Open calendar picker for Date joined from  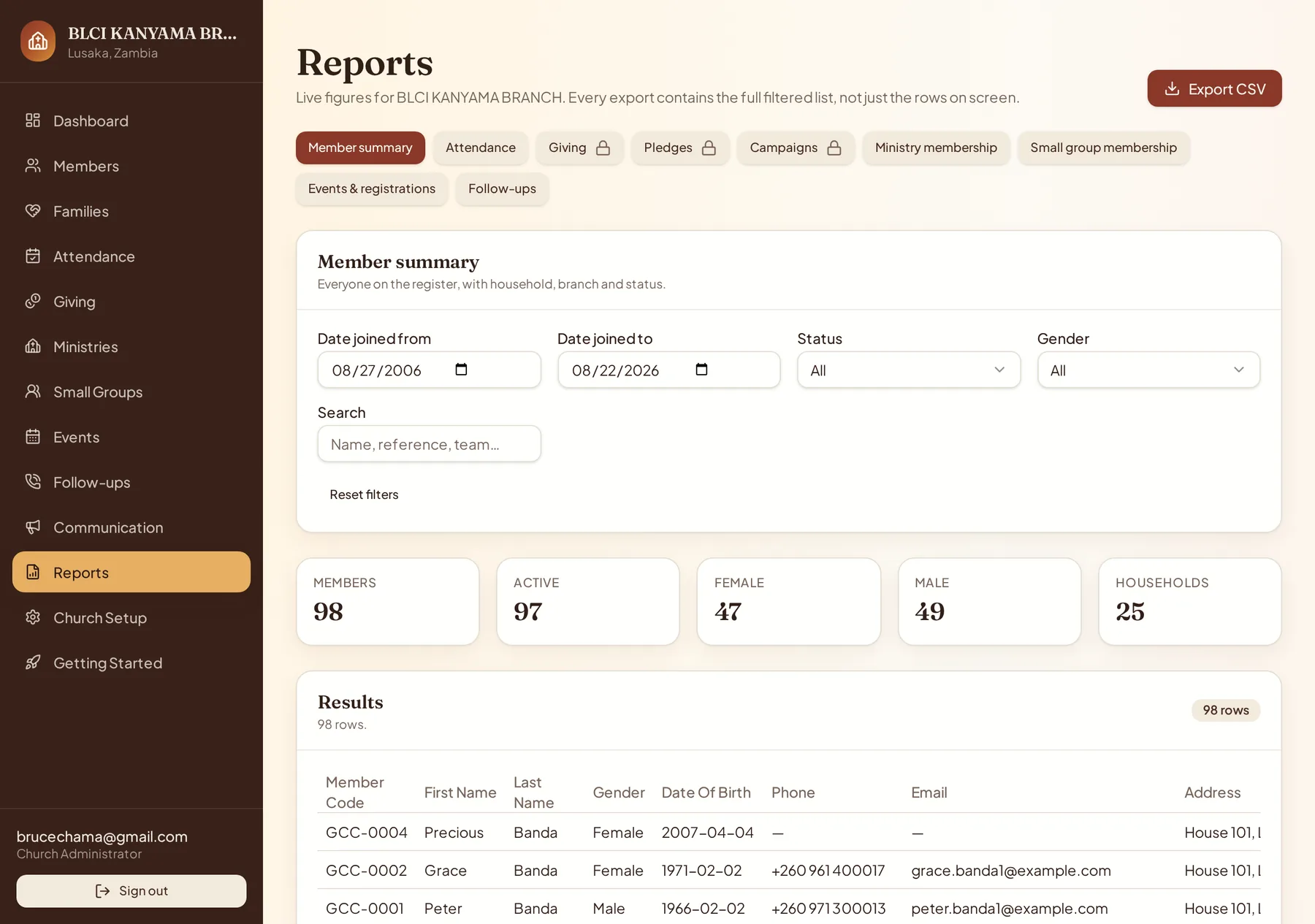461,370
